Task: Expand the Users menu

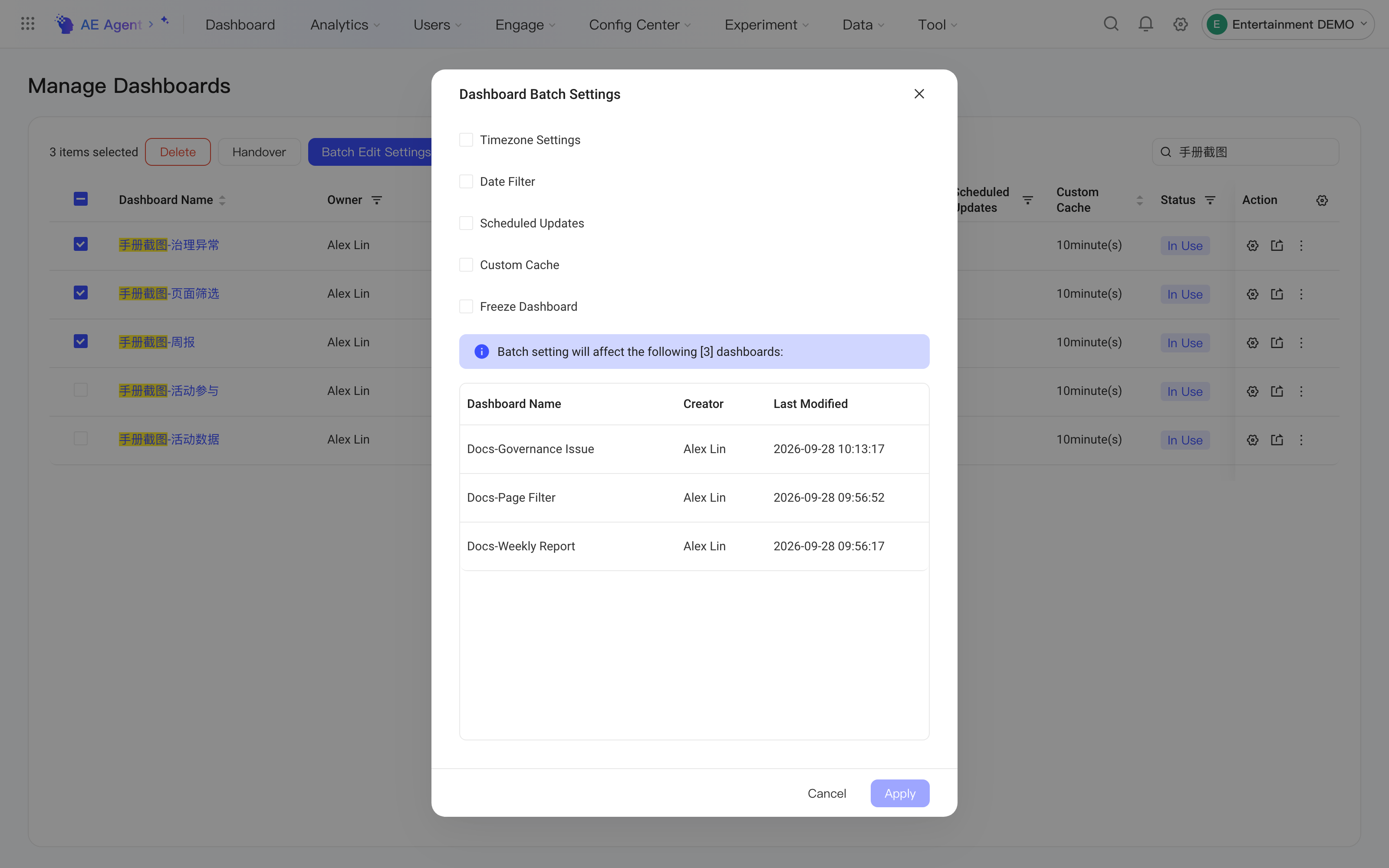Action: click(x=438, y=25)
